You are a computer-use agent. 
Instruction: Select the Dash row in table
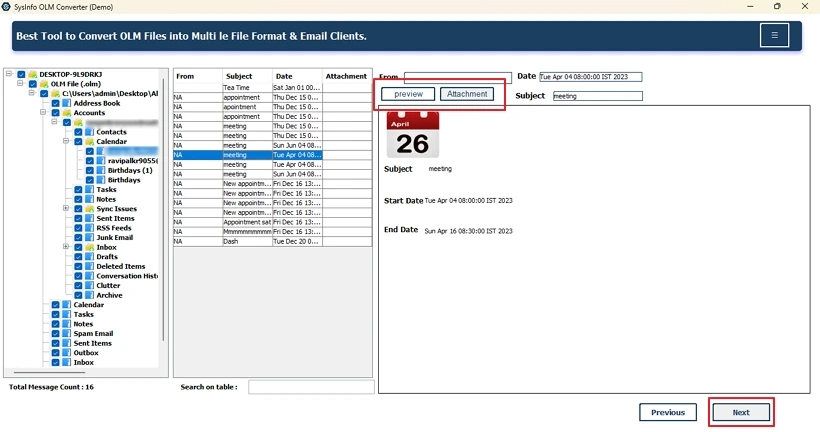point(272,241)
